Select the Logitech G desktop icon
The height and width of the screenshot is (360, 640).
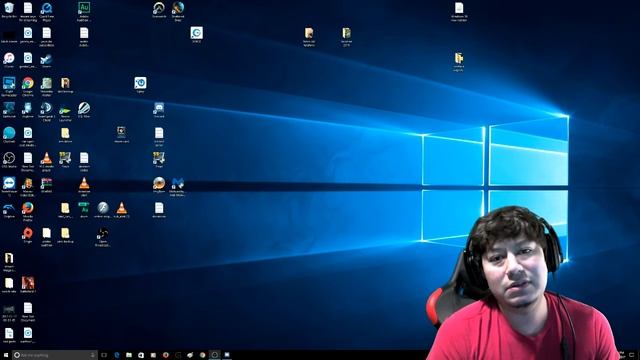[x=196, y=35]
